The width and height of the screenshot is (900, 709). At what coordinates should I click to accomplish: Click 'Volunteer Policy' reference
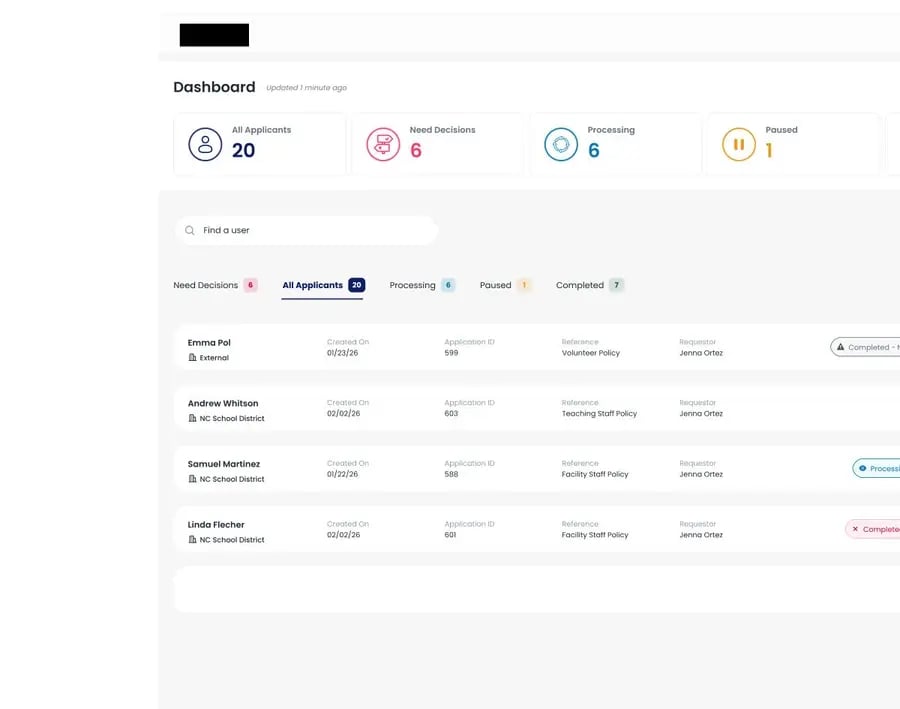591,353
